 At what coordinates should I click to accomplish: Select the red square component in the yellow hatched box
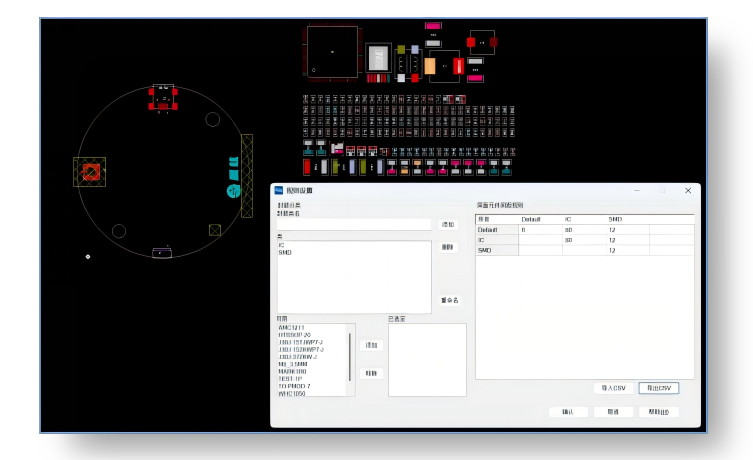click(90, 172)
